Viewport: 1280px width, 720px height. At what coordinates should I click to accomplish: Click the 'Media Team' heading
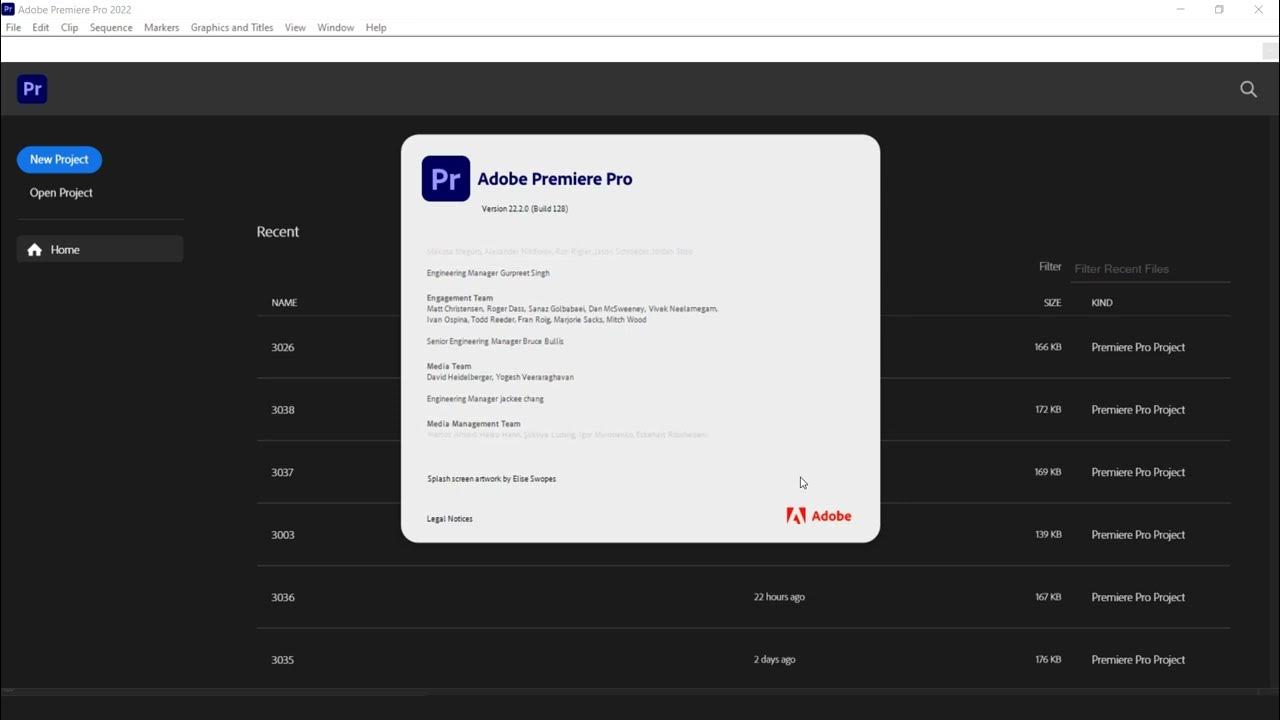(x=449, y=367)
